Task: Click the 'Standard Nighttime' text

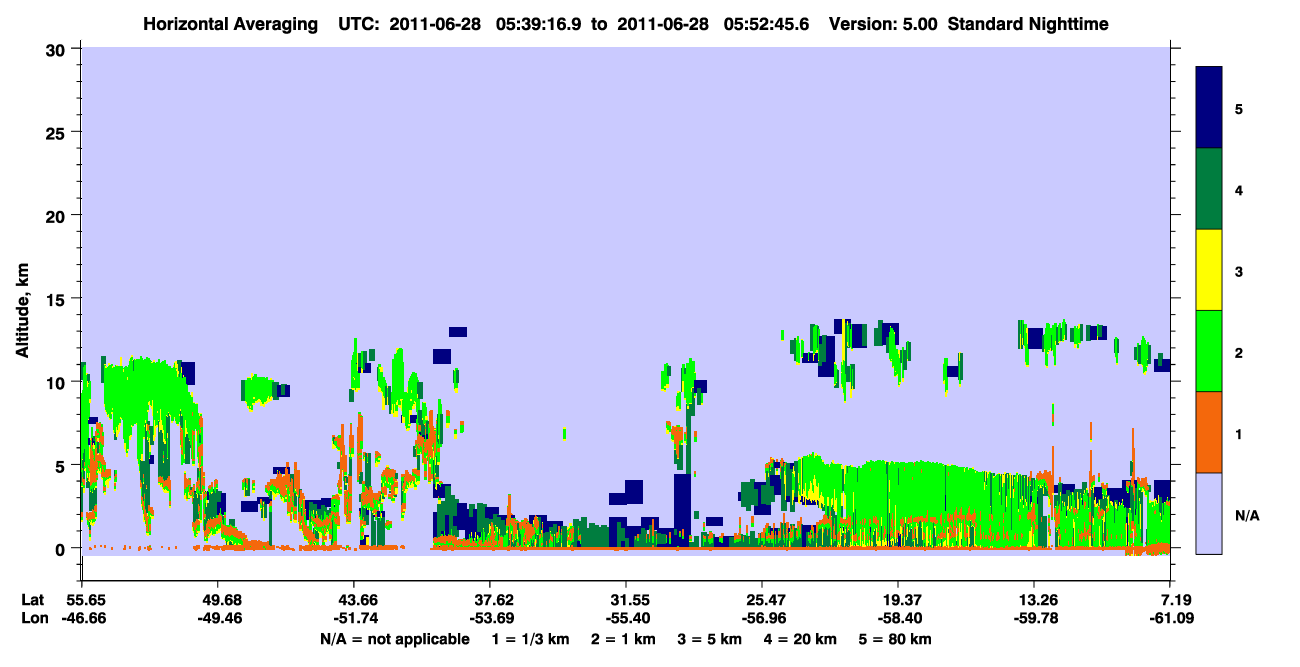Action: click(1027, 23)
